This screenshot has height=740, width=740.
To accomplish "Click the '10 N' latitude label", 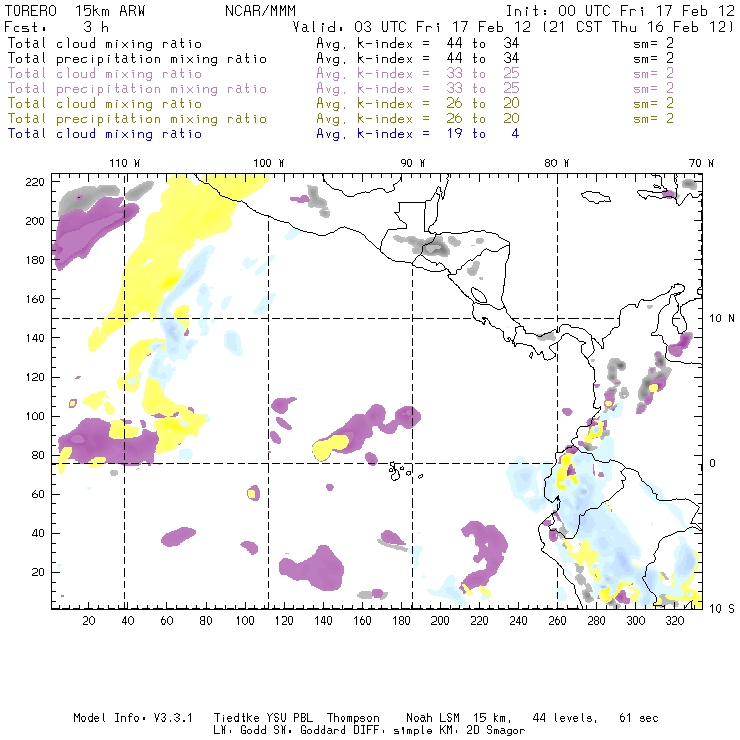I will click(722, 319).
